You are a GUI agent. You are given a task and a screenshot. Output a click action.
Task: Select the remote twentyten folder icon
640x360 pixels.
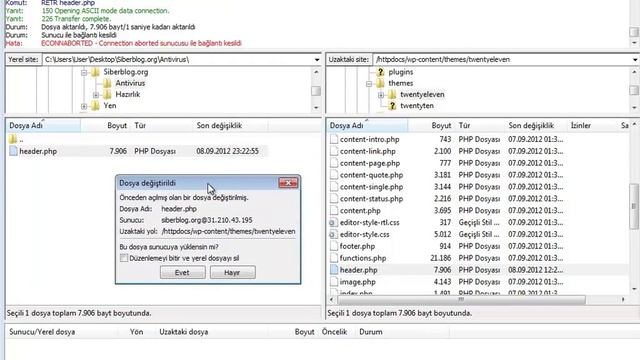pos(392,106)
